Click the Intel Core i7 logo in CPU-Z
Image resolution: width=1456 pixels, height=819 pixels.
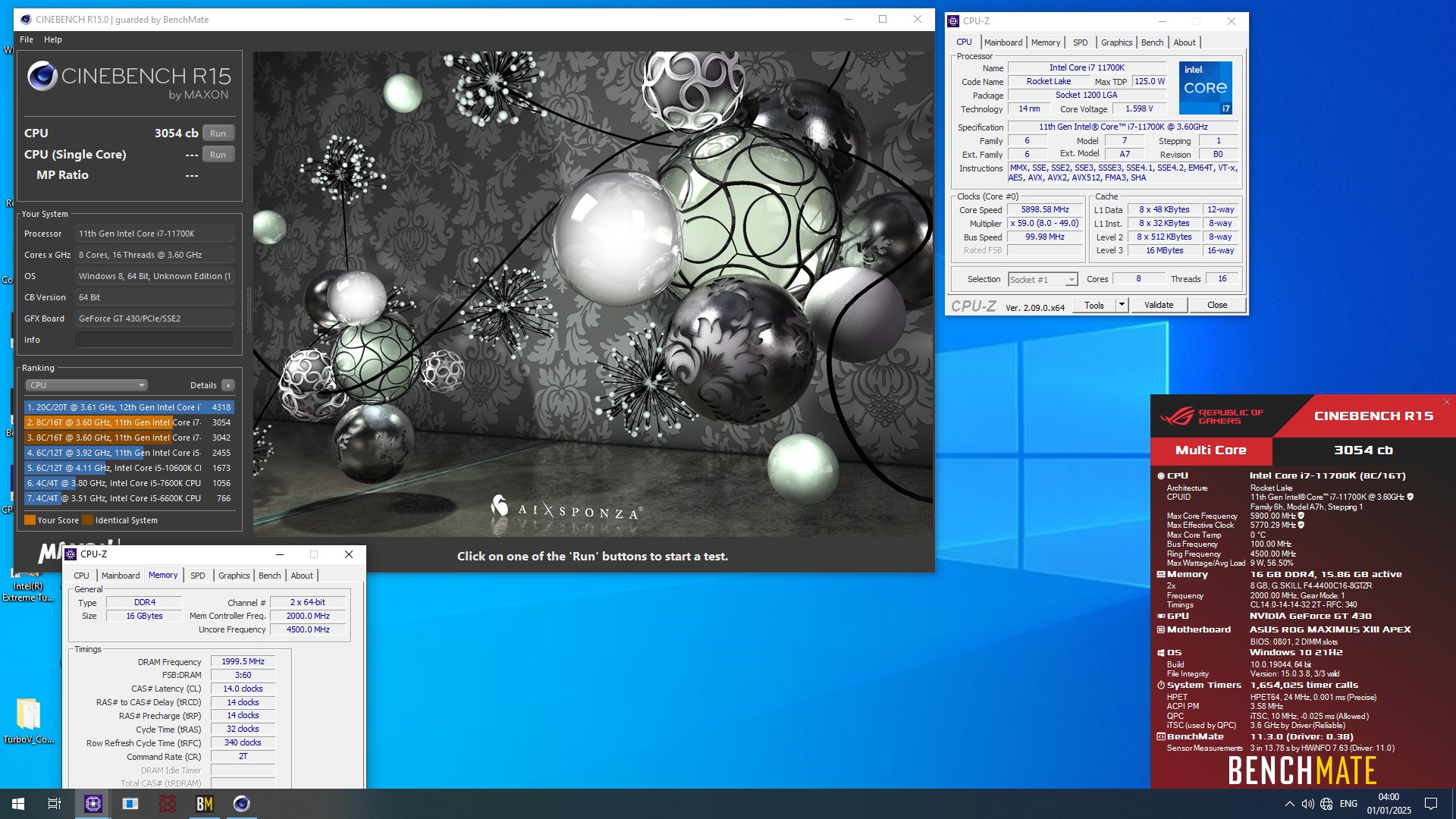[x=1206, y=88]
